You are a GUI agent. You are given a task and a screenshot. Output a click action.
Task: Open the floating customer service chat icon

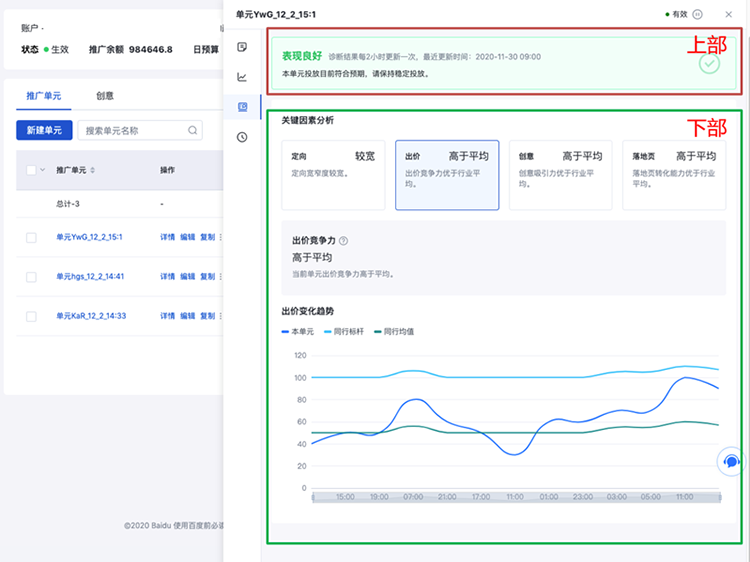point(731,461)
